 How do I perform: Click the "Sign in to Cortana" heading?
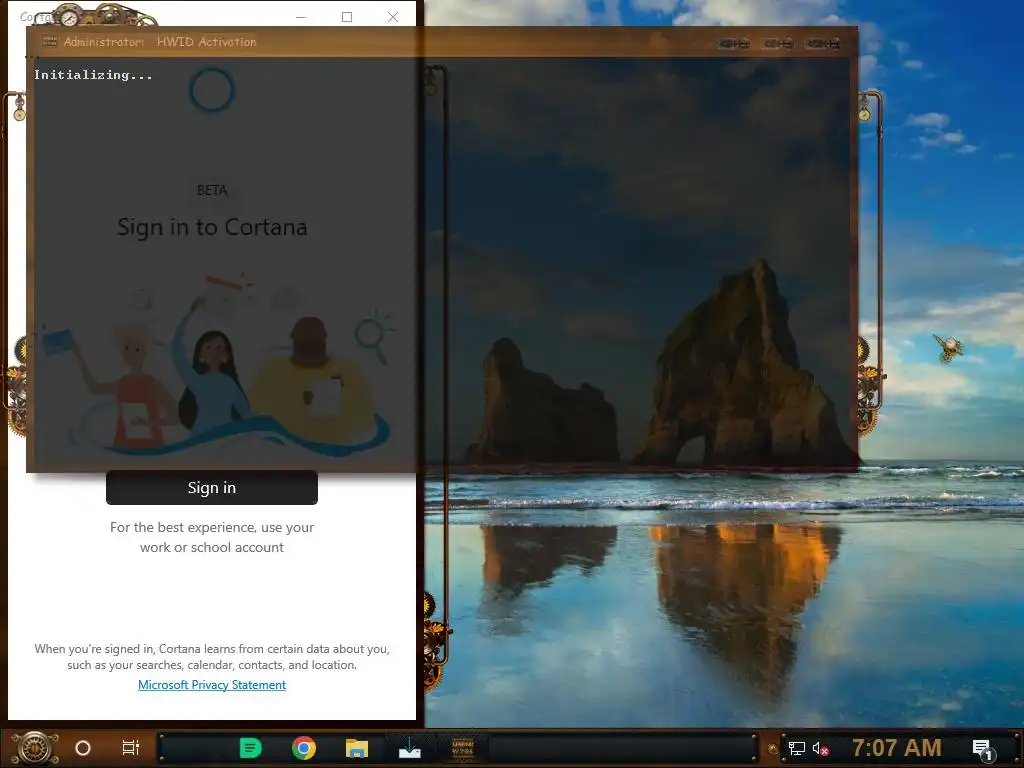tap(212, 227)
